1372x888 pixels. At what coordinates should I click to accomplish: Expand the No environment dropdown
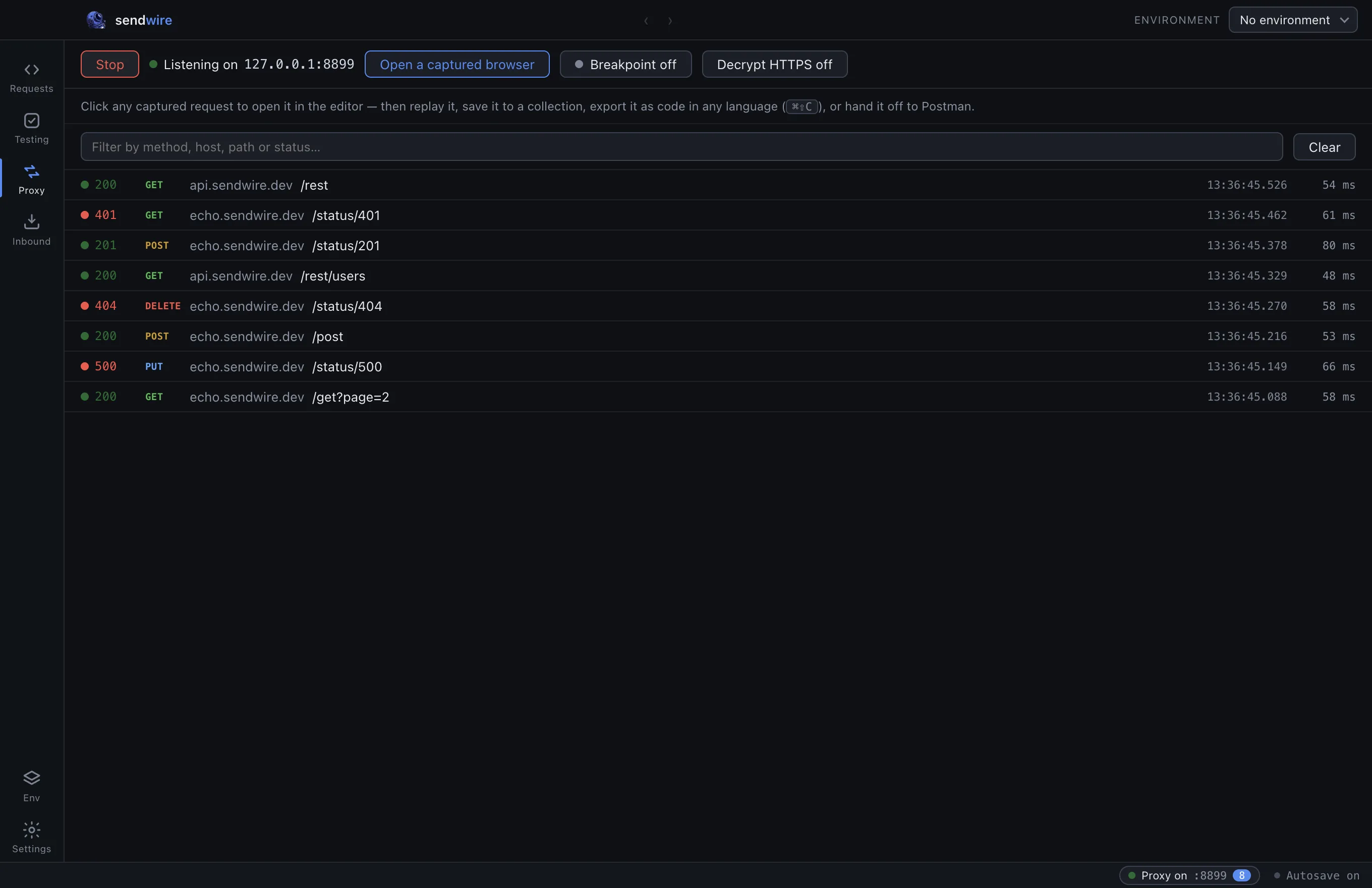click(x=1292, y=20)
